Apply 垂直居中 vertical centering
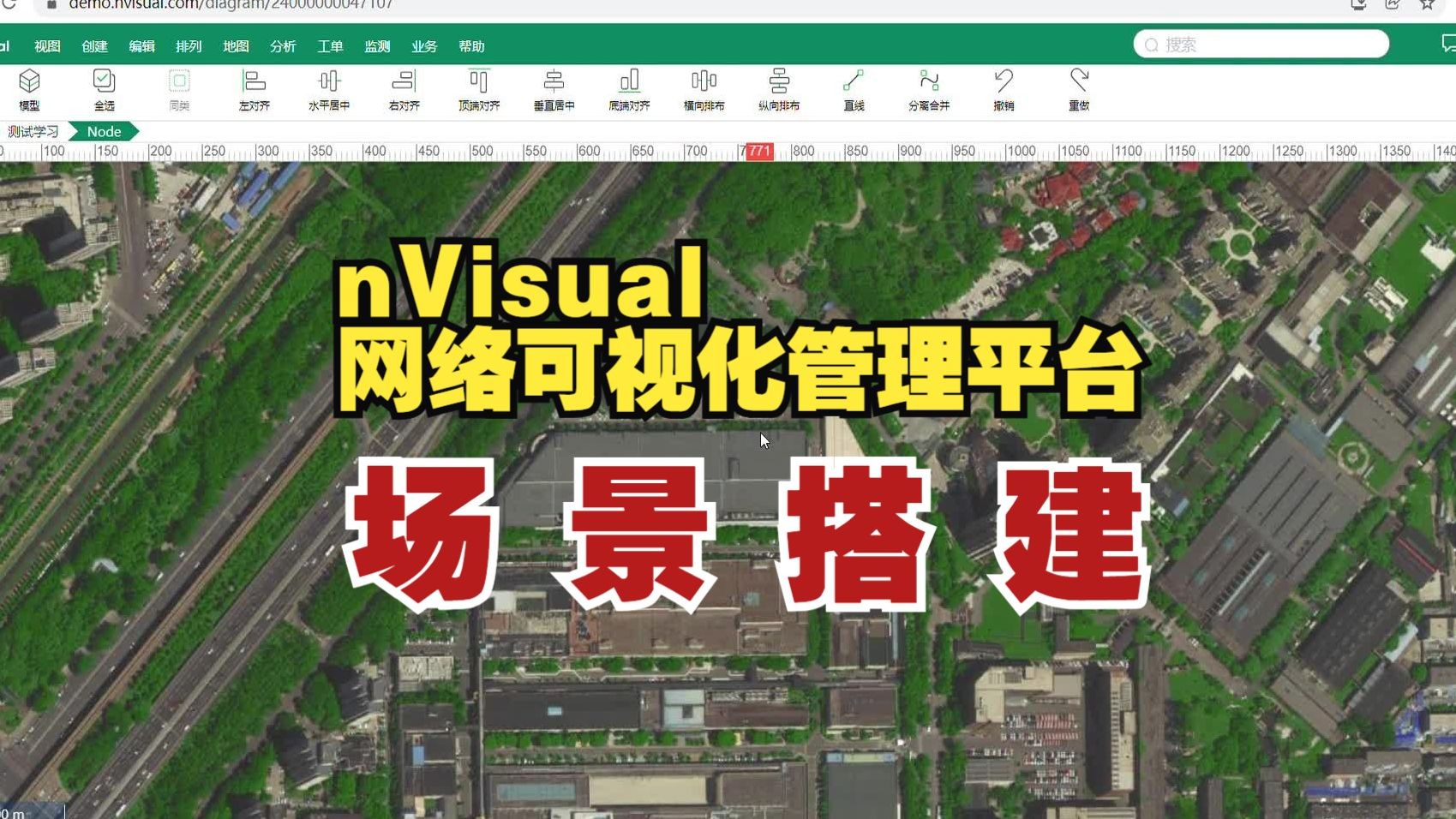Image resolution: width=1456 pixels, height=819 pixels. click(554, 89)
